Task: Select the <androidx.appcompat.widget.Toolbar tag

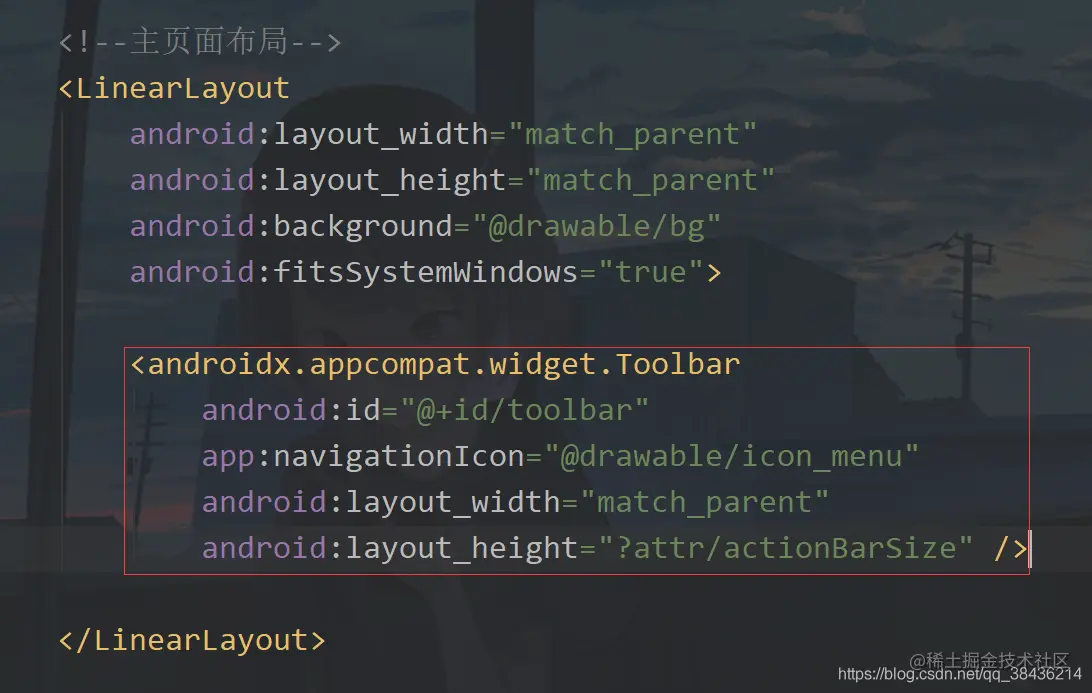Action: click(x=435, y=364)
